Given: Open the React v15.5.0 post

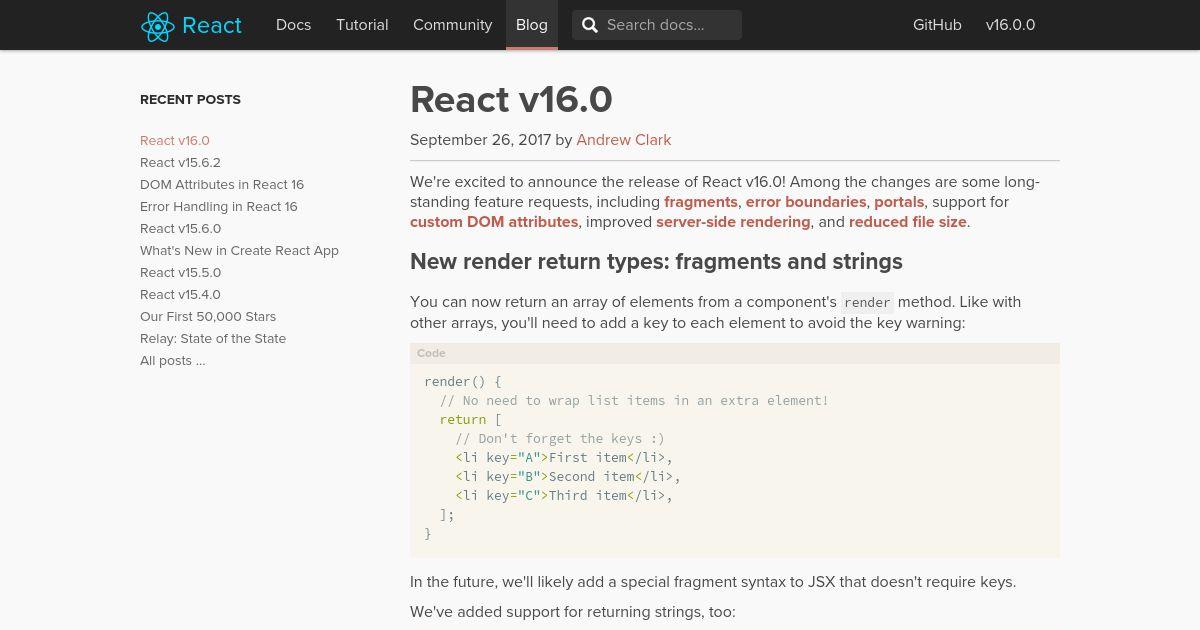Looking at the screenshot, I should 180,273.
